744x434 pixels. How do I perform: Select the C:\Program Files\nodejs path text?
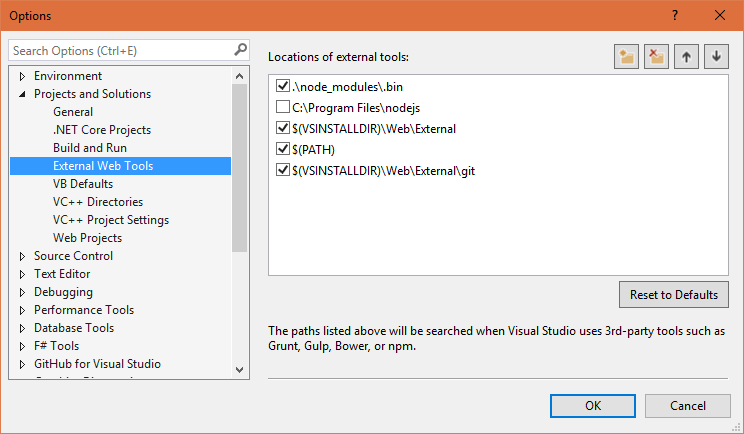point(356,108)
